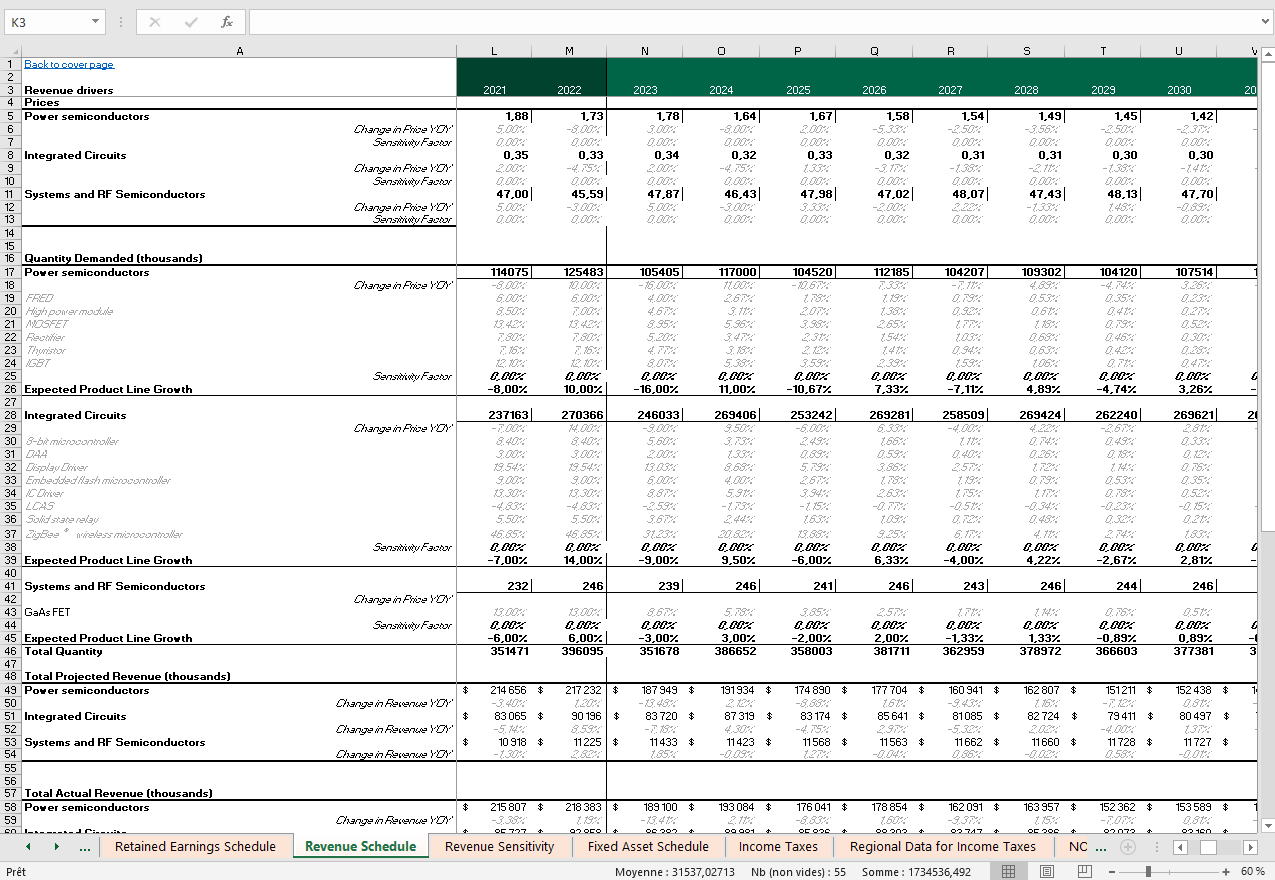
Task: Click horizontal scrollbar left arrow
Action: (x=1180, y=847)
